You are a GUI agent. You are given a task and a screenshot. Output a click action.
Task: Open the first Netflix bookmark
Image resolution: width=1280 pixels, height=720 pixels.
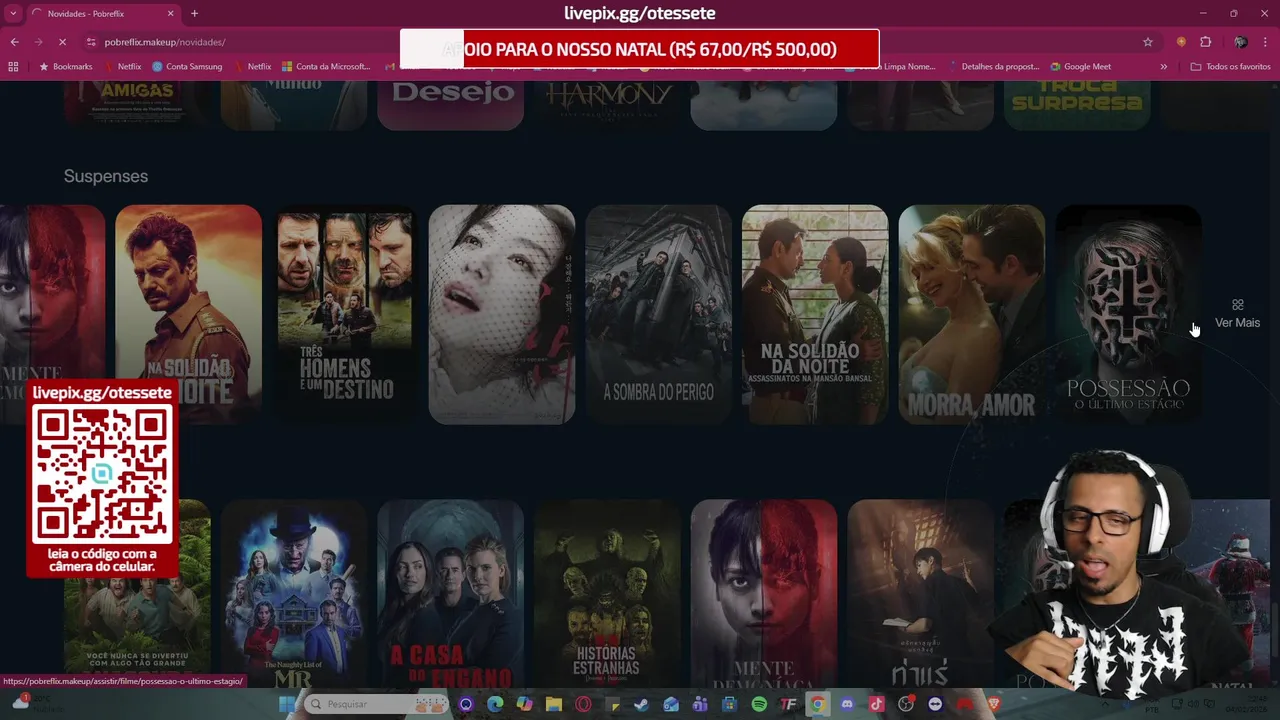point(123,67)
